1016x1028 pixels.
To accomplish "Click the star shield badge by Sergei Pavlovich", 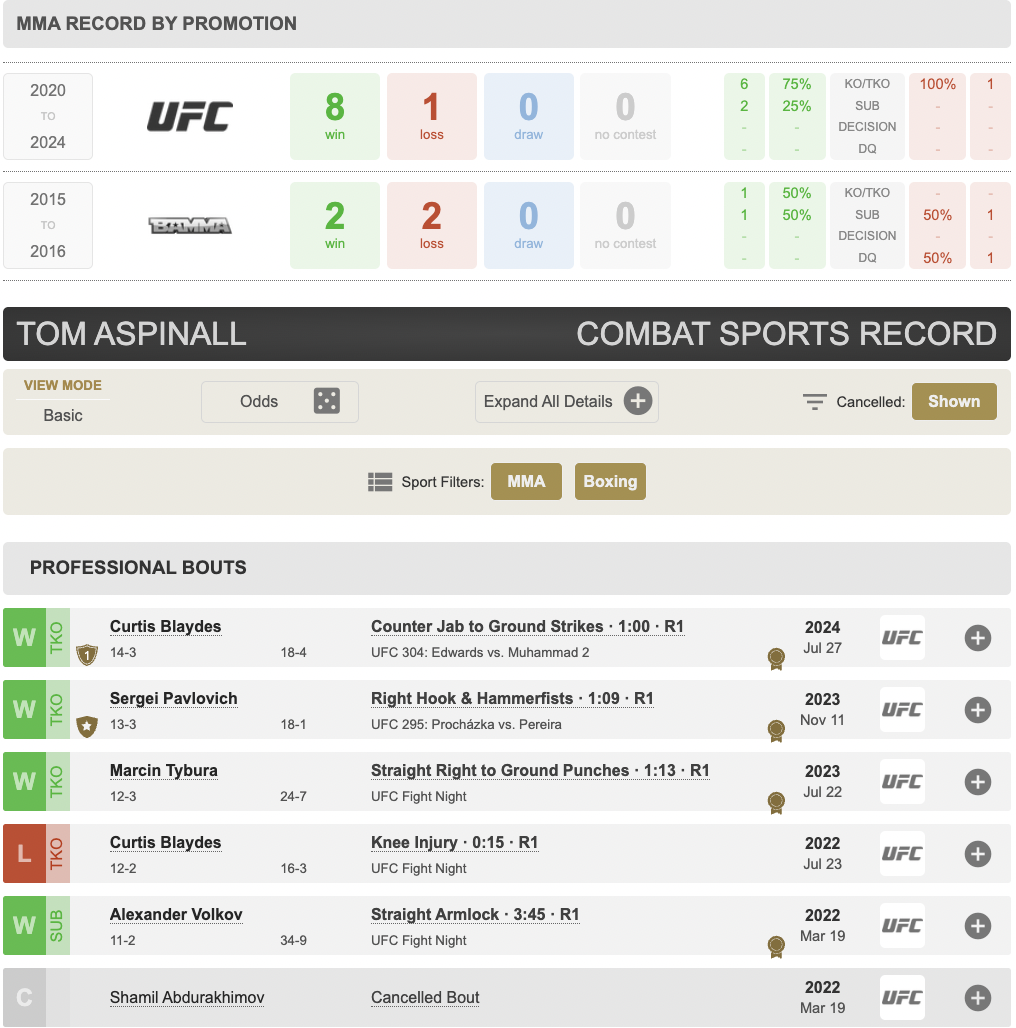I will tap(87, 726).
